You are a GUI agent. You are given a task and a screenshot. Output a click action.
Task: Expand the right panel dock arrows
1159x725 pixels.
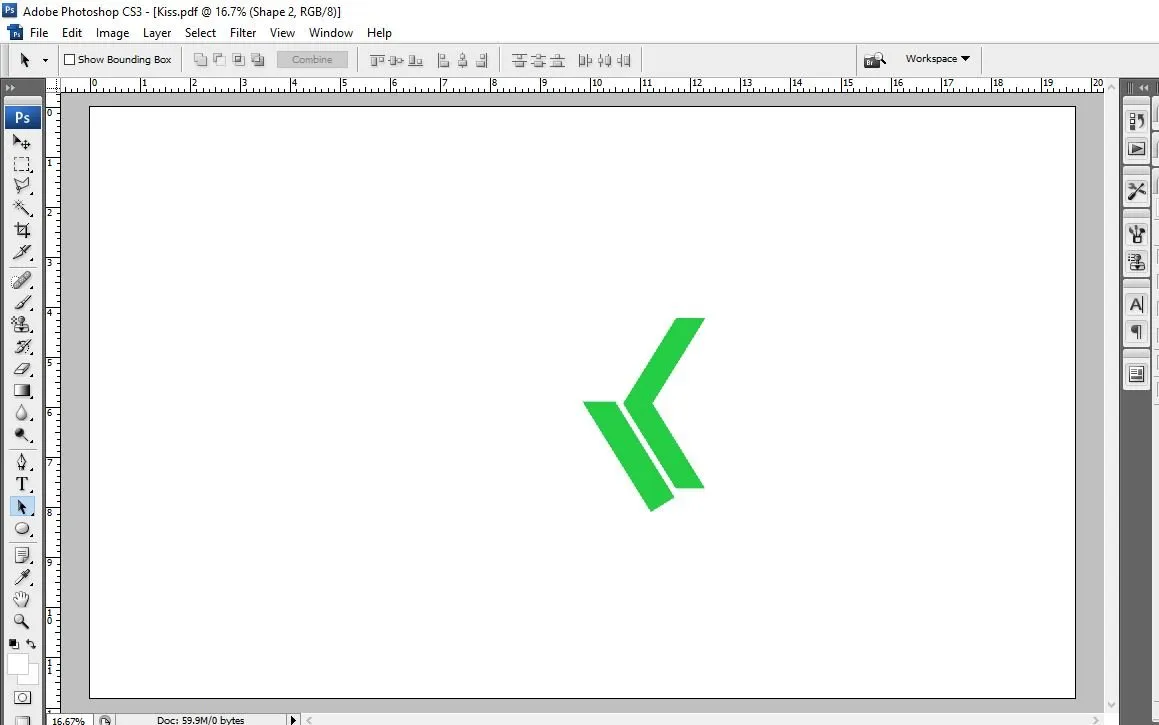click(x=1144, y=87)
